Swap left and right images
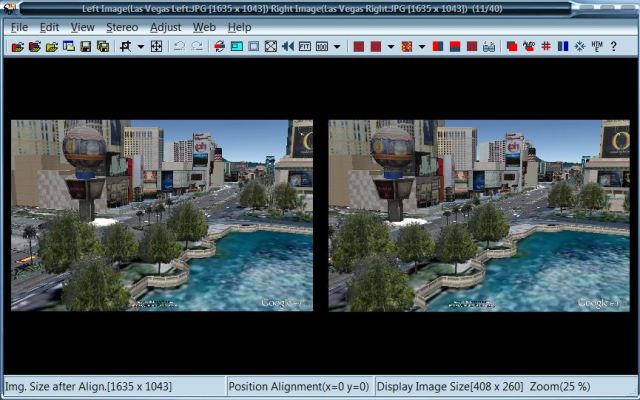The width and height of the screenshot is (640, 400). pos(220,47)
